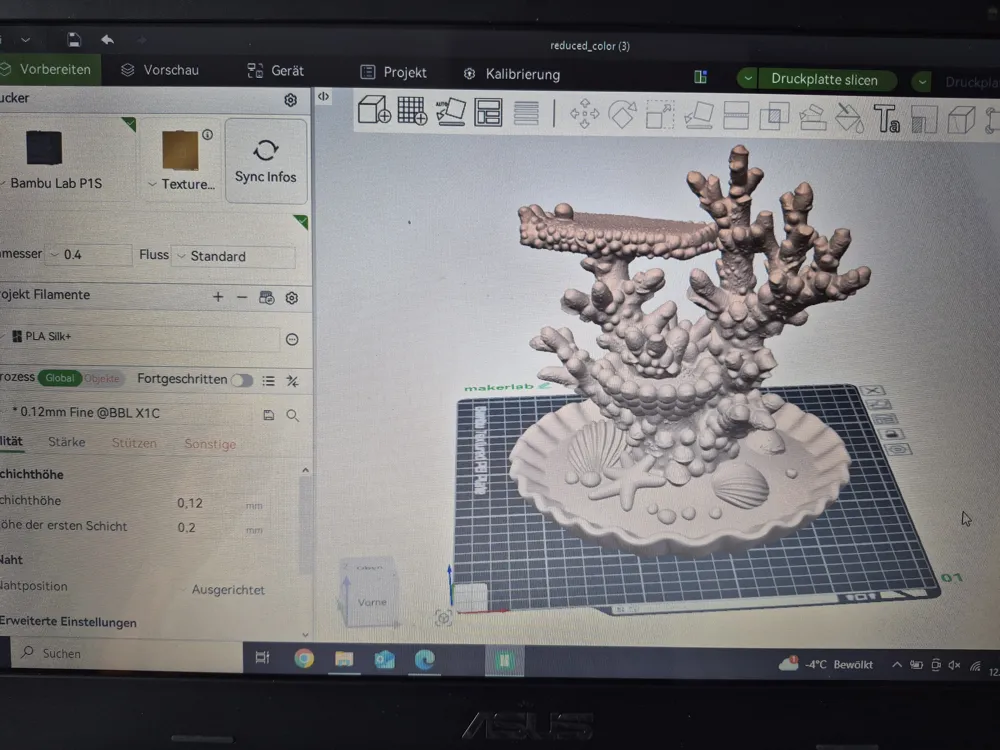Switch to the Vorschau tab

160,70
